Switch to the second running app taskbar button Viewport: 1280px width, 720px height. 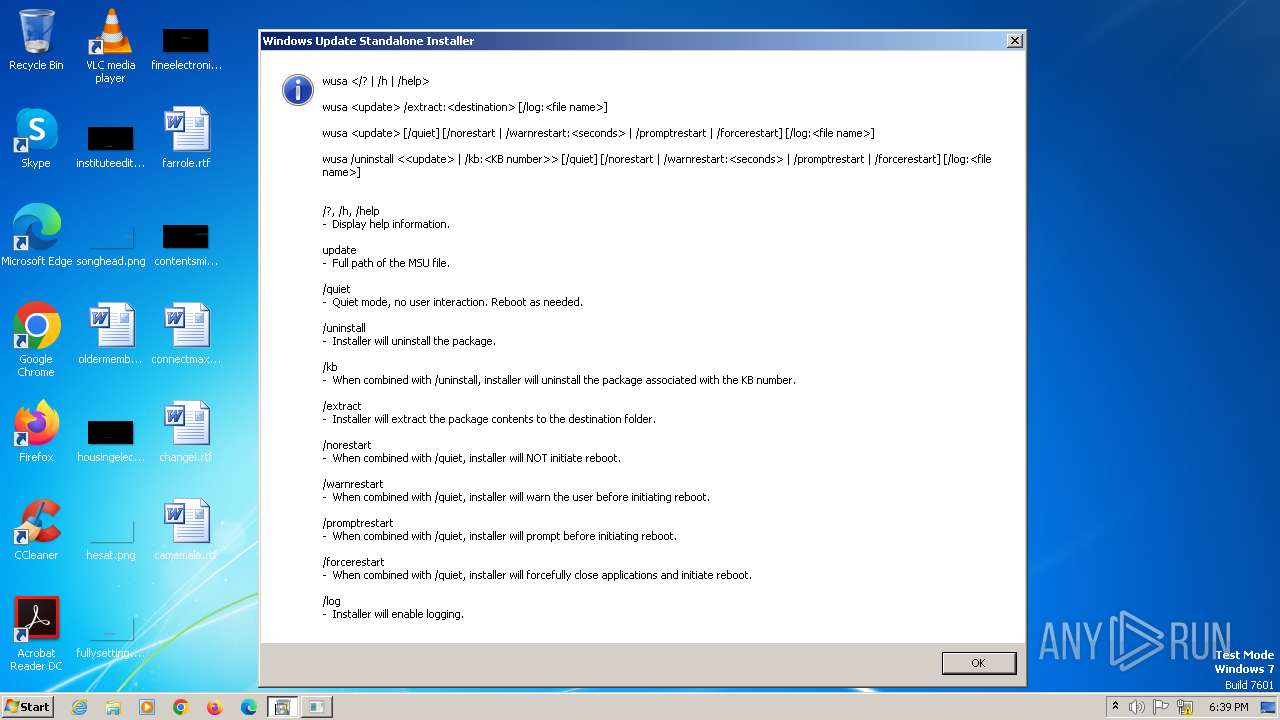[316, 707]
